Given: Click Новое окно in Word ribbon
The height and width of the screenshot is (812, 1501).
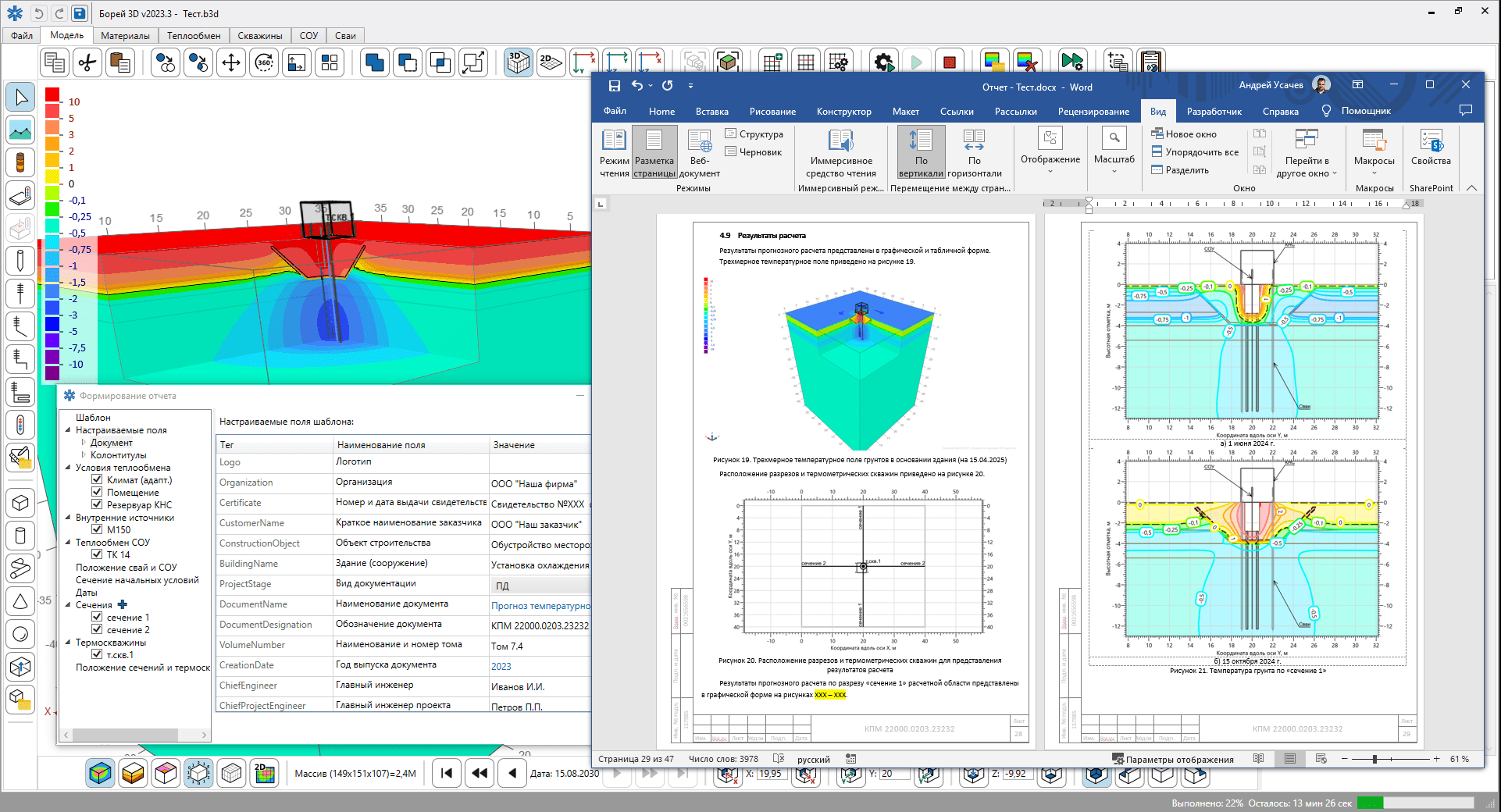Looking at the screenshot, I should 1184,134.
